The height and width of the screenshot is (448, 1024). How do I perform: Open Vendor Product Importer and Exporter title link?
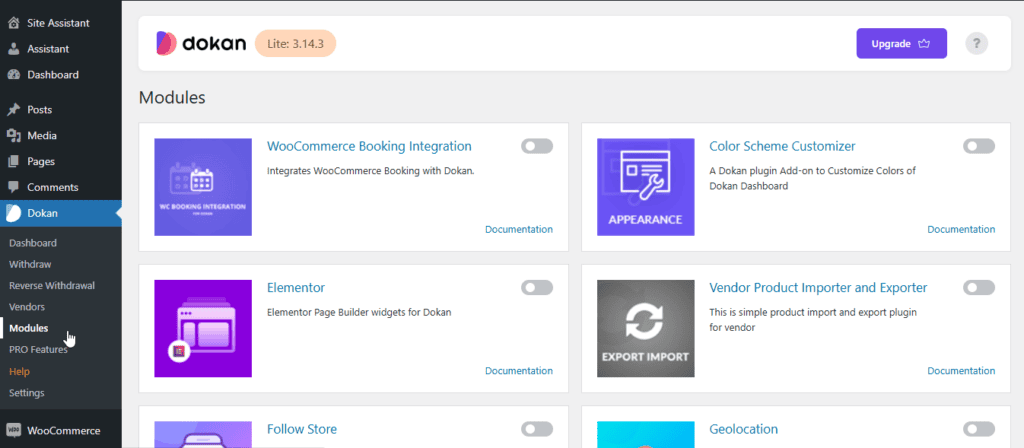[818, 287]
